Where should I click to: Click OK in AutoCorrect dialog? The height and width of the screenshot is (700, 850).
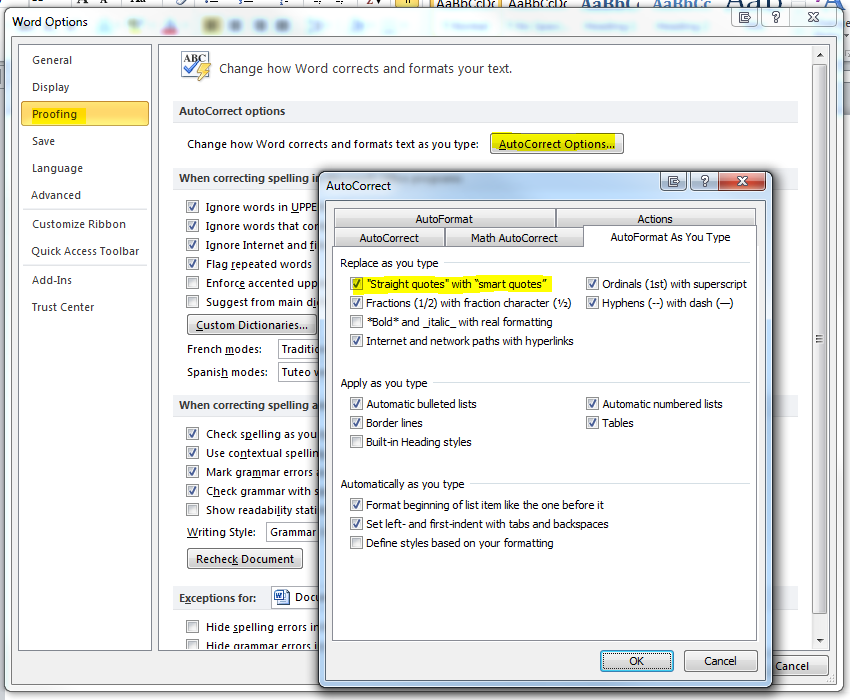coord(636,661)
